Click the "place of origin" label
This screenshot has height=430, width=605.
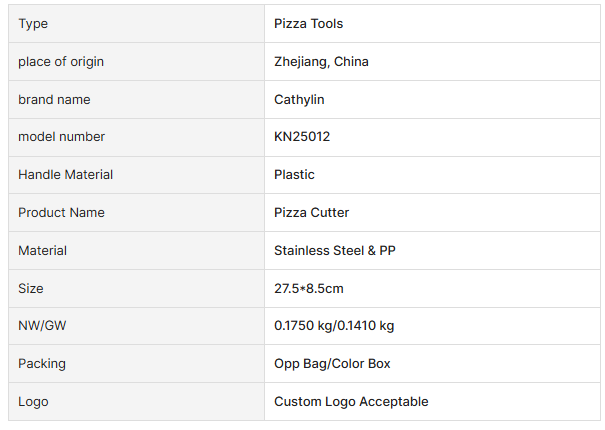(x=60, y=62)
